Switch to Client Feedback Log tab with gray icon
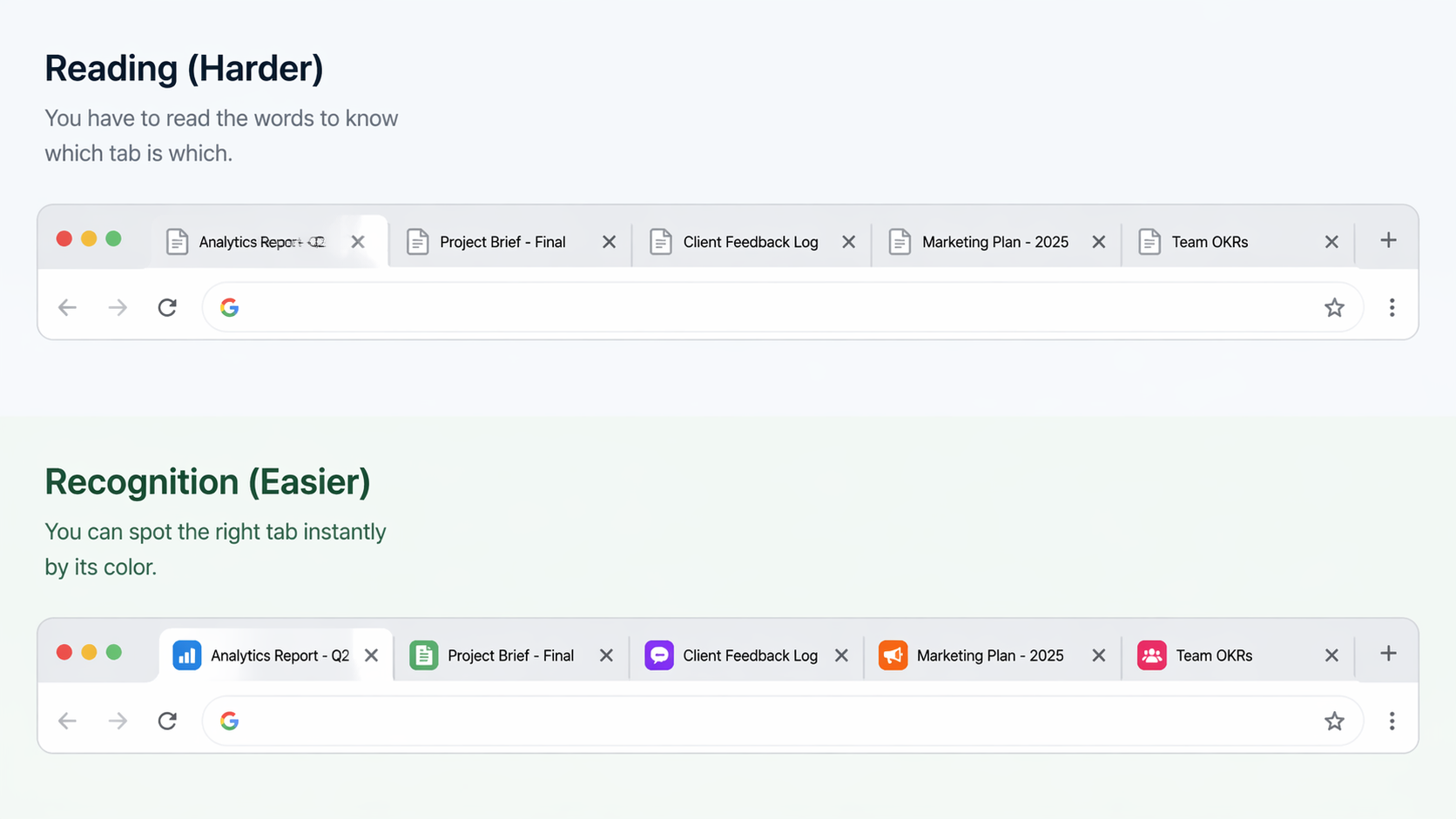The height and width of the screenshot is (819, 1456). (x=752, y=242)
